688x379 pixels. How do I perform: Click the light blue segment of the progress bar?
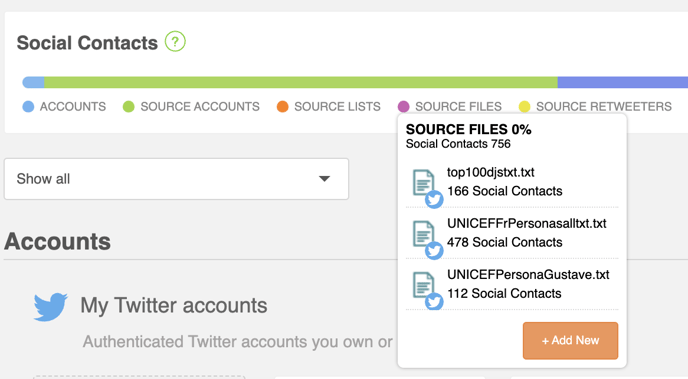(33, 82)
